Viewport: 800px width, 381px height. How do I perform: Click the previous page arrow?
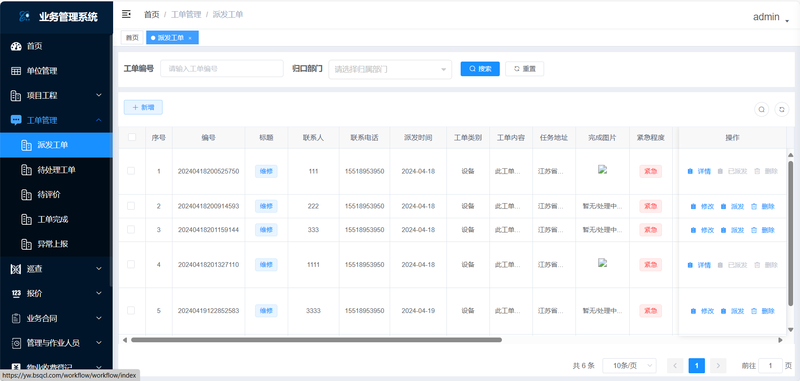click(675, 365)
